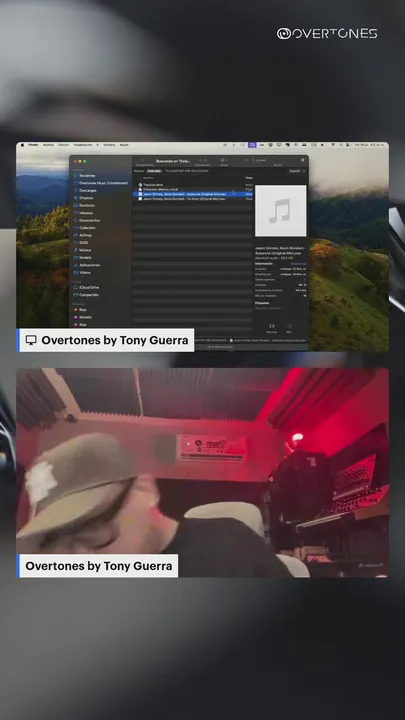Set search scope to Este Mac

click(154, 171)
